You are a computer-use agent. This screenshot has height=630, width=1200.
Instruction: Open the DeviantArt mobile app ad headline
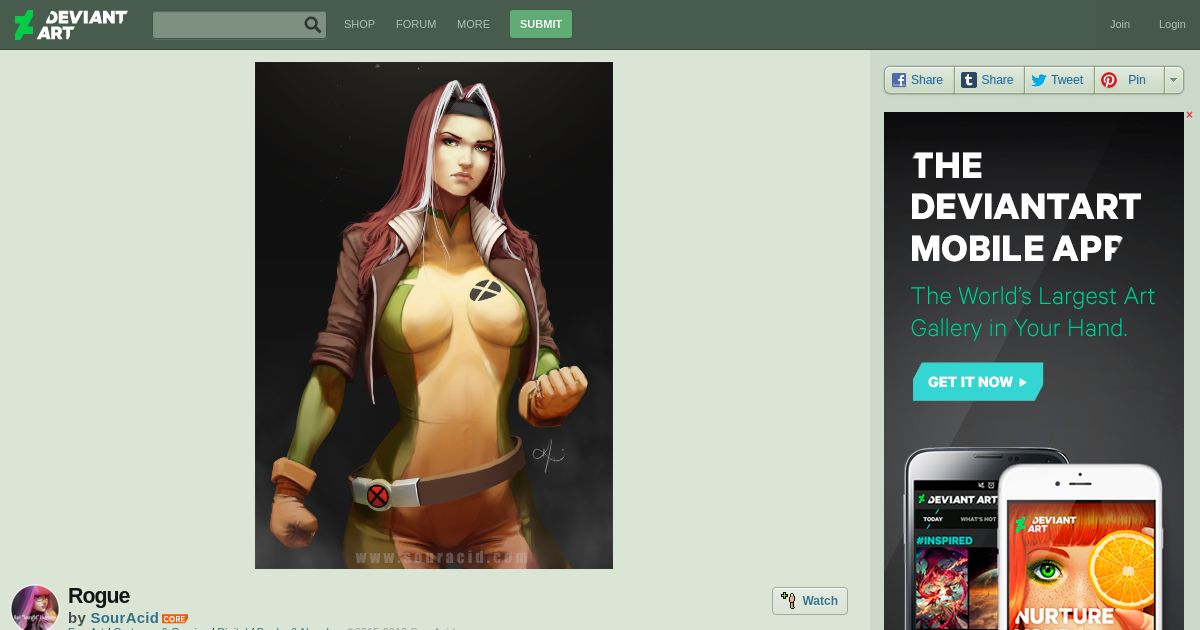click(1025, 207)
